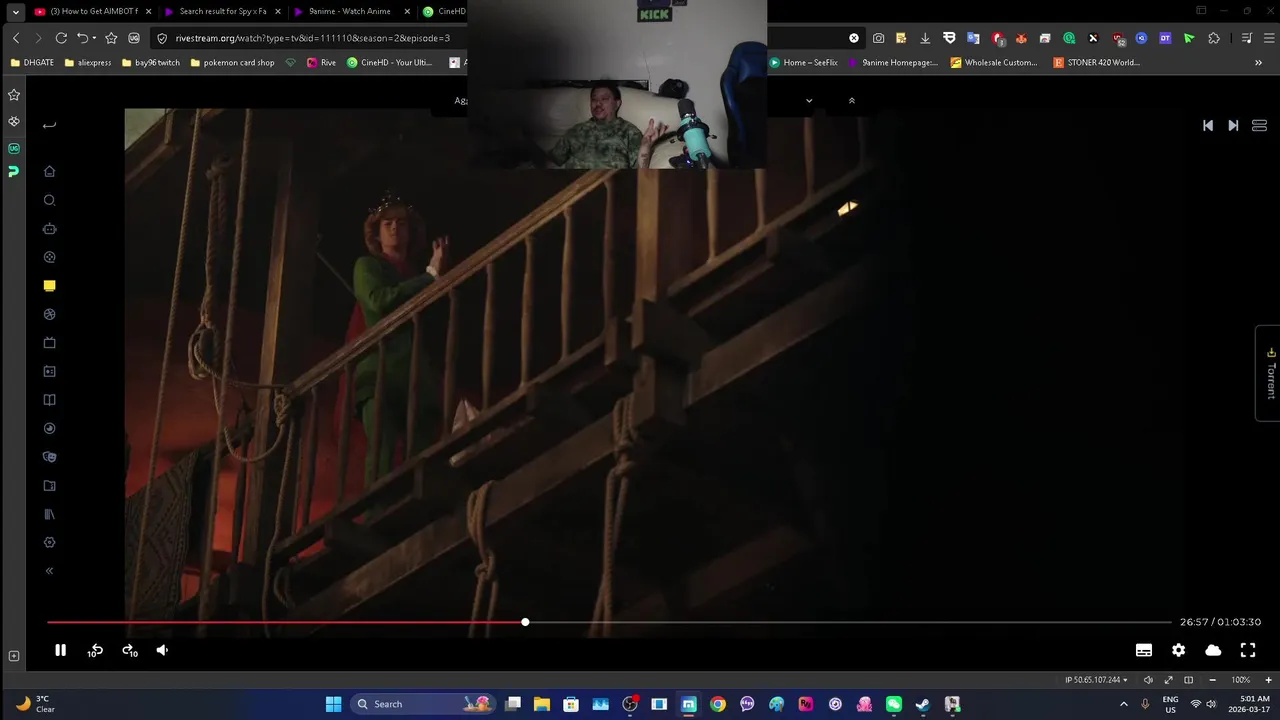This screenshot has width=1280, height=720.
Task: Show more bookmarks chevron
Action: tap(1258, 62)
